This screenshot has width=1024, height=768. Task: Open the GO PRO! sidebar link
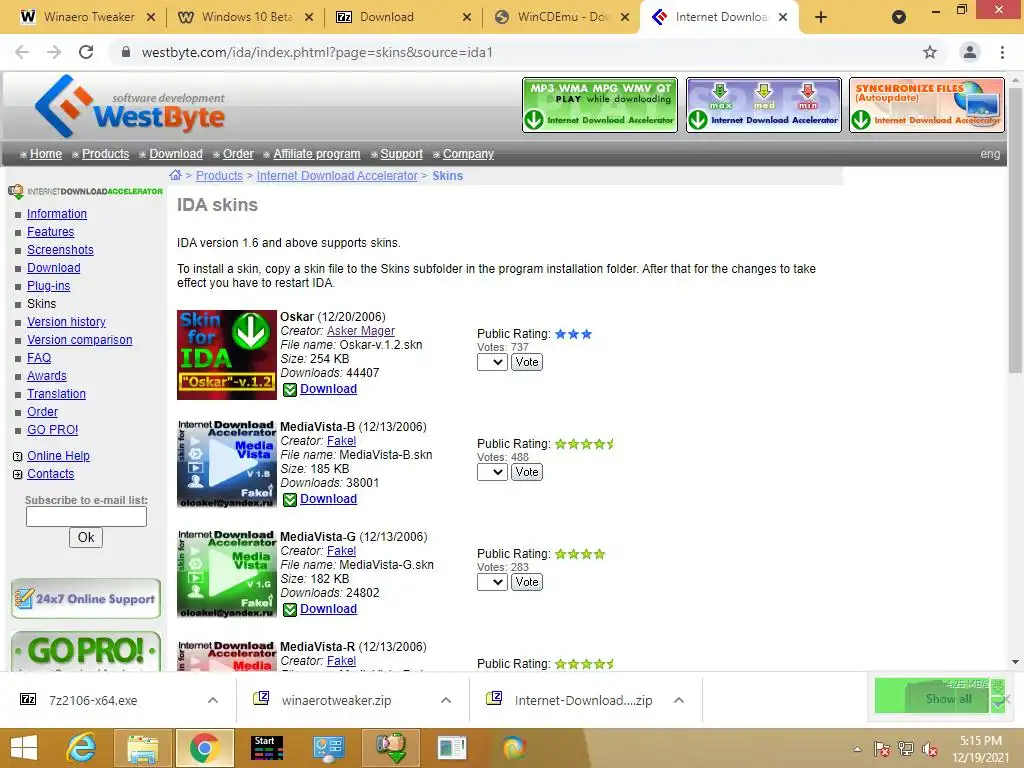coord(52,430)
